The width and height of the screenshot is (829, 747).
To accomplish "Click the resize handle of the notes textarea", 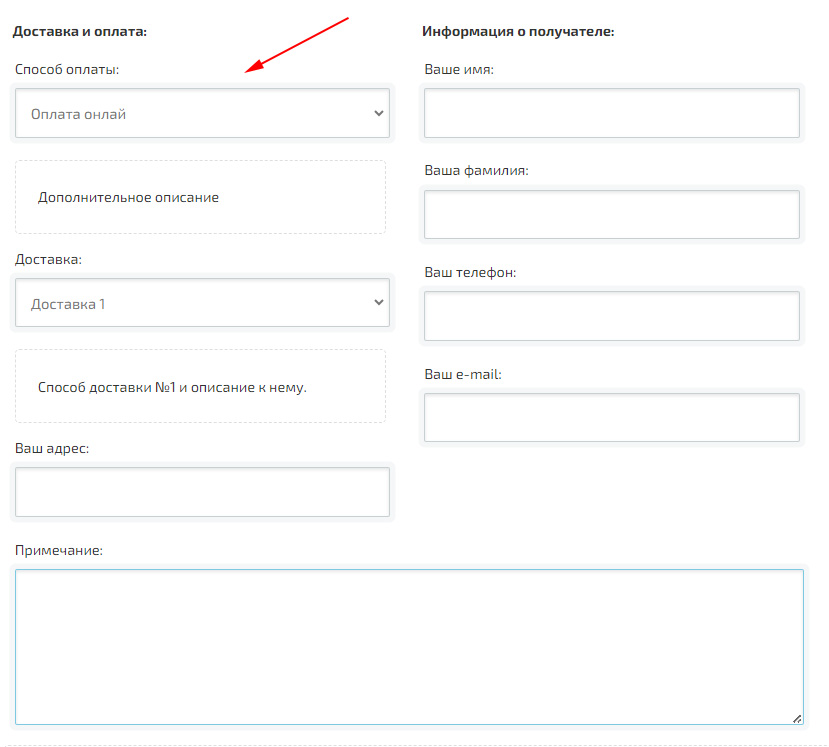I will (797, 718).
